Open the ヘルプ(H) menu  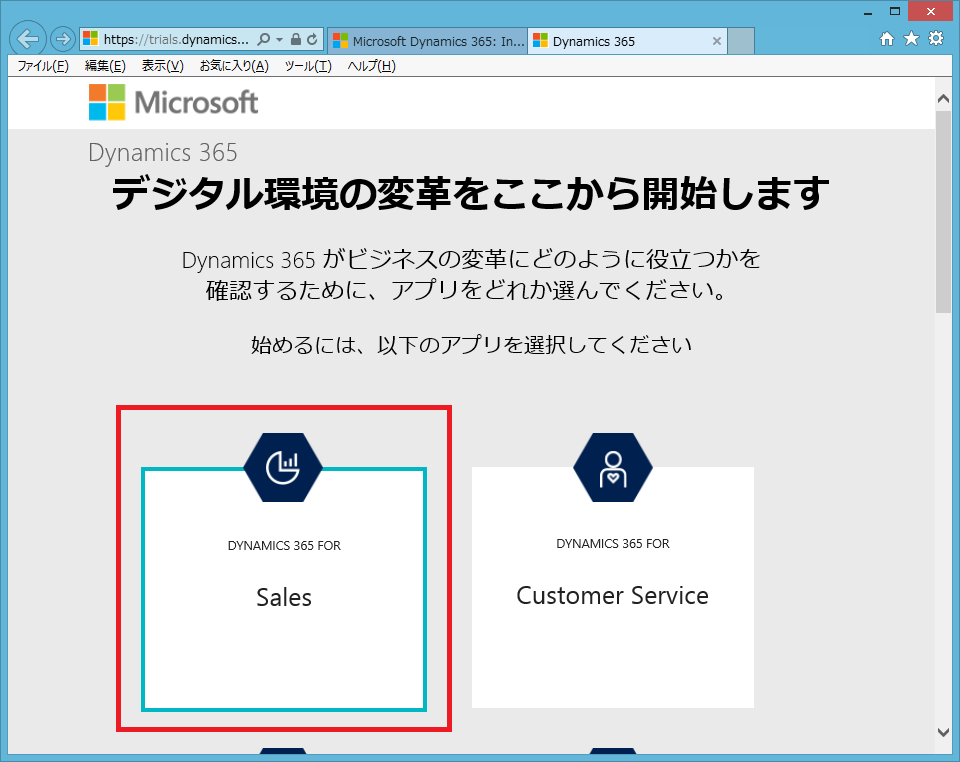point(372,66)
